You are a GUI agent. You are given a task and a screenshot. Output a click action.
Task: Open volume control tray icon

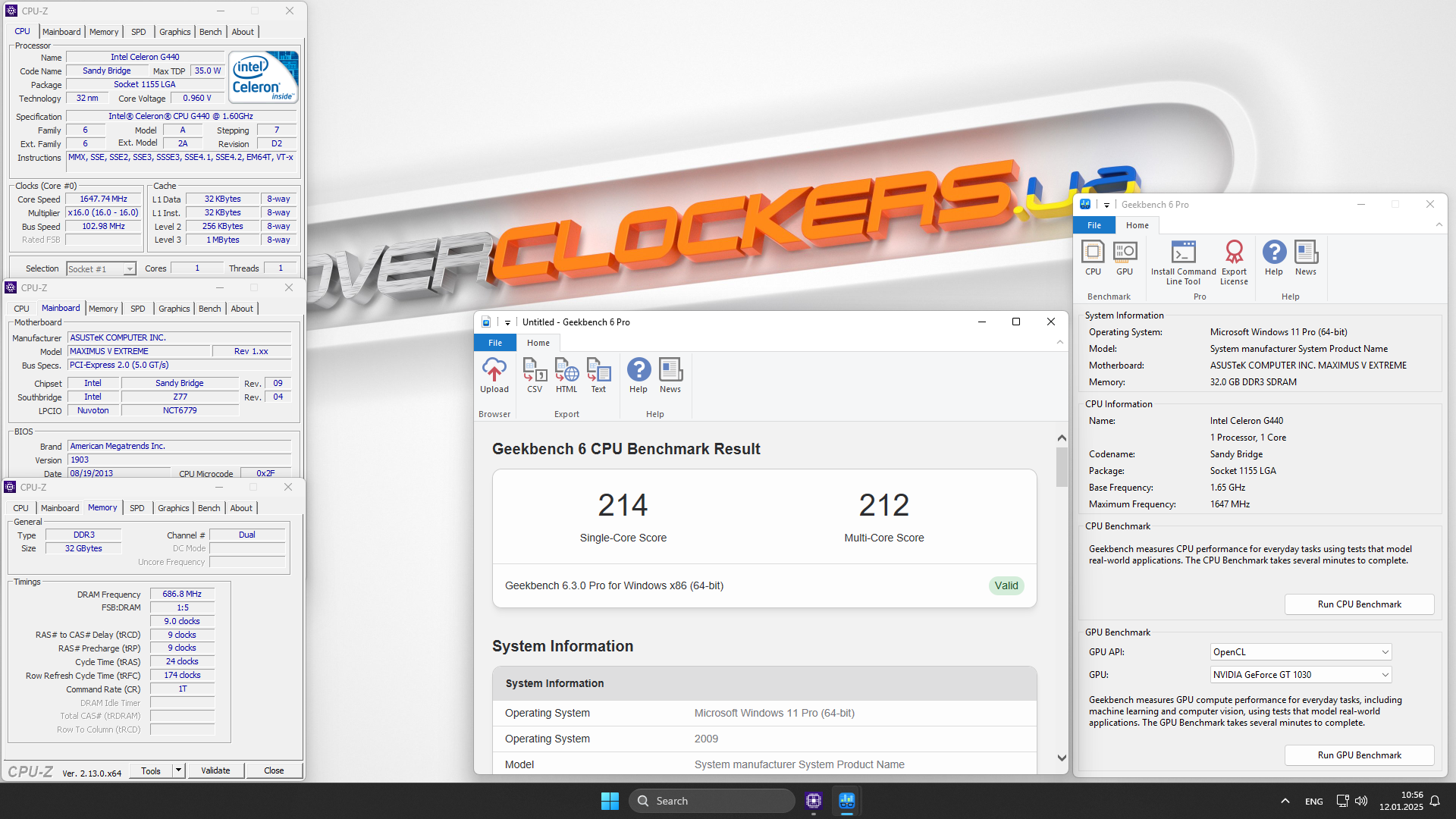click(1361, 801)
